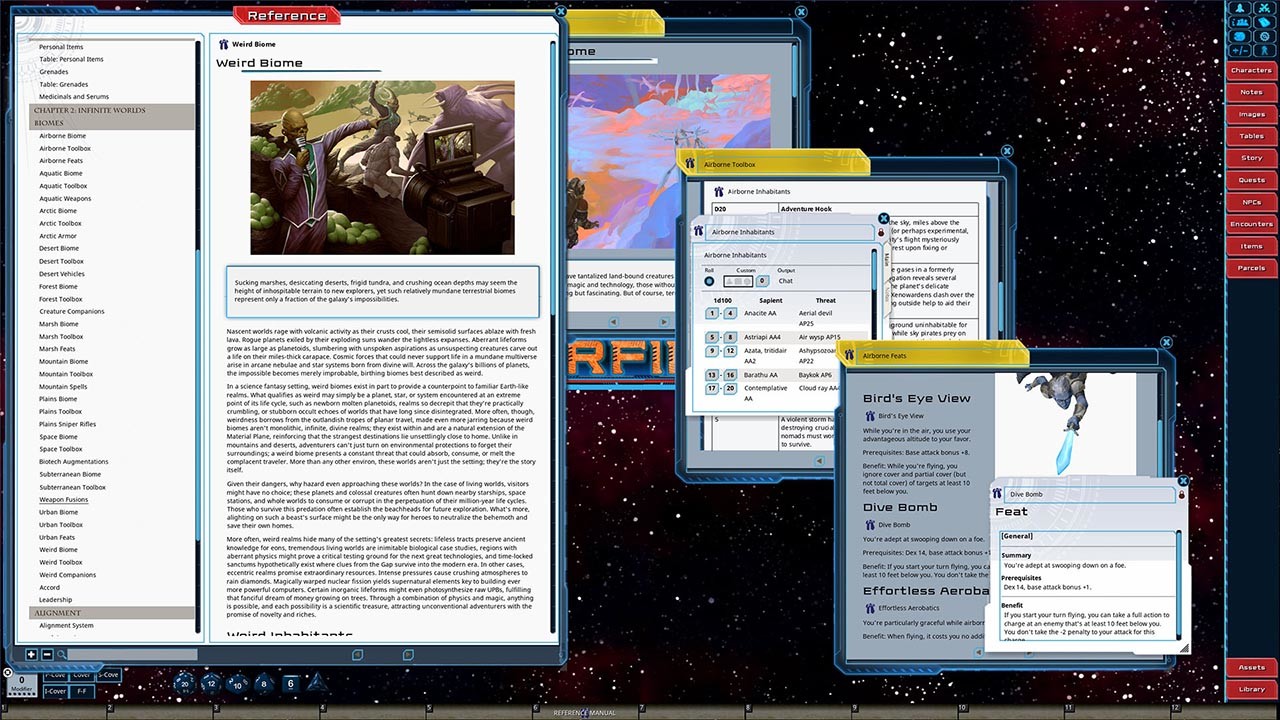This screenshot has width=1280, height=720.
Task: Unlock the Airborne Inhabitants window padlock
Action: tap(880, 231)
